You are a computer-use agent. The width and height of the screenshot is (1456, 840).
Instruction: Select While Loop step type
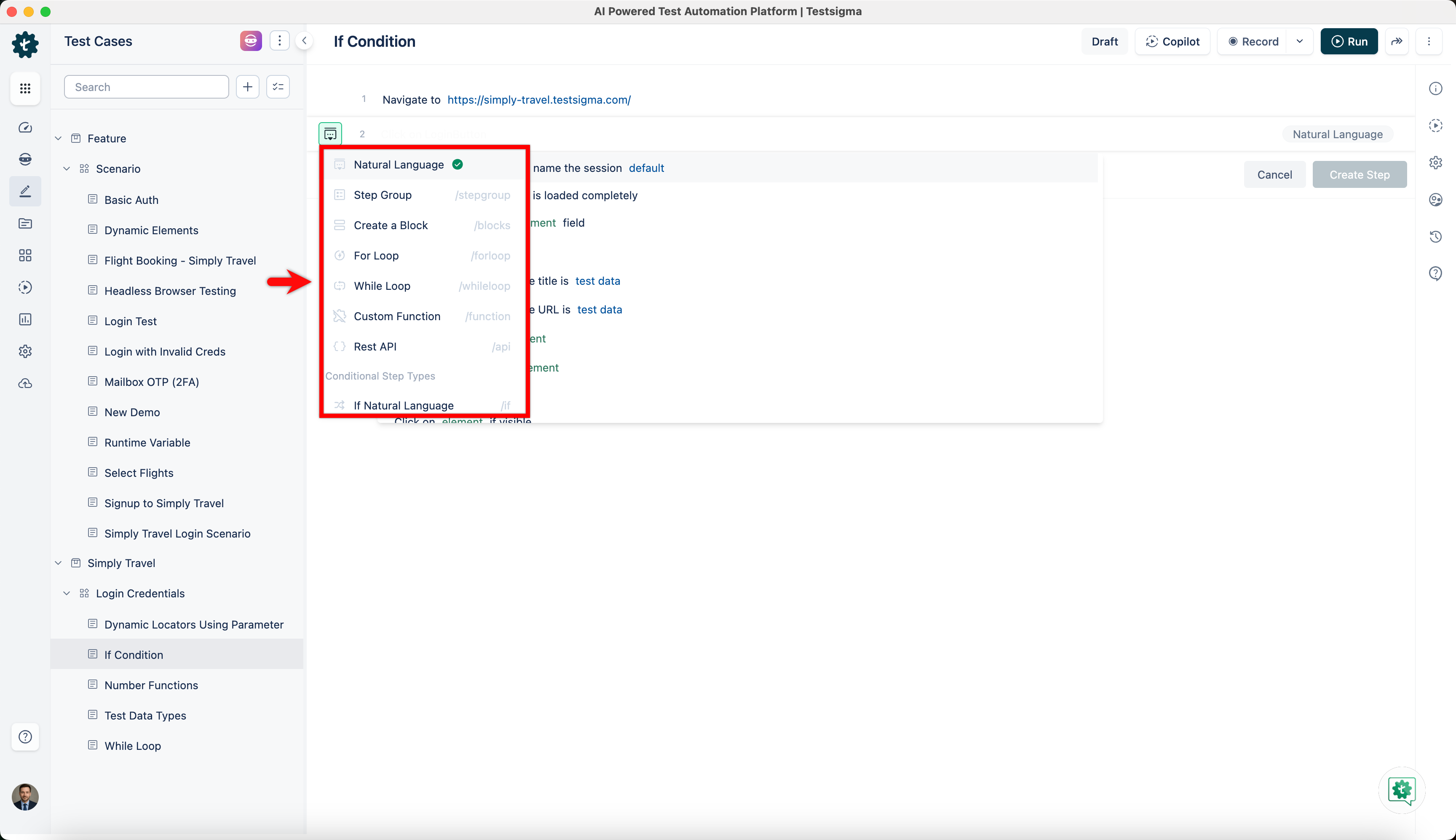coord(423,286)
